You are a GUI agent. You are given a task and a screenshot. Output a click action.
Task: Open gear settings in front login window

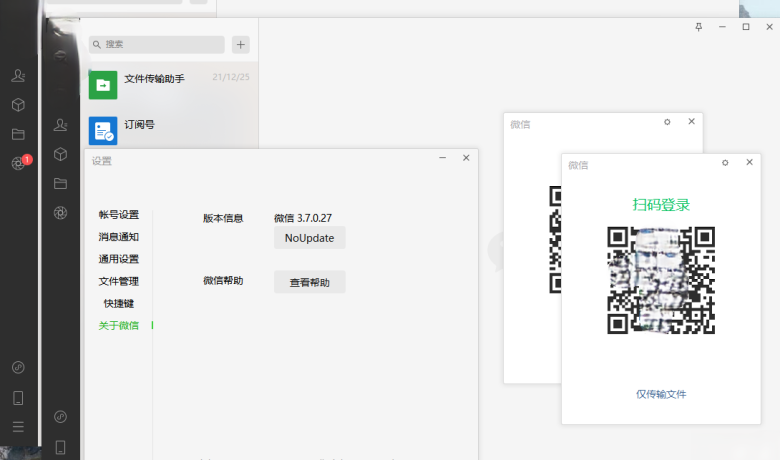click(x=725, y=163)
